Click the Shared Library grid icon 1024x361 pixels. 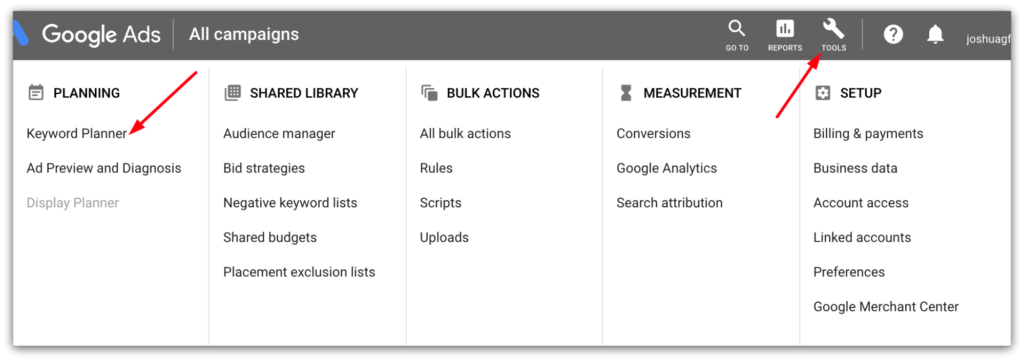coord(232,93)
